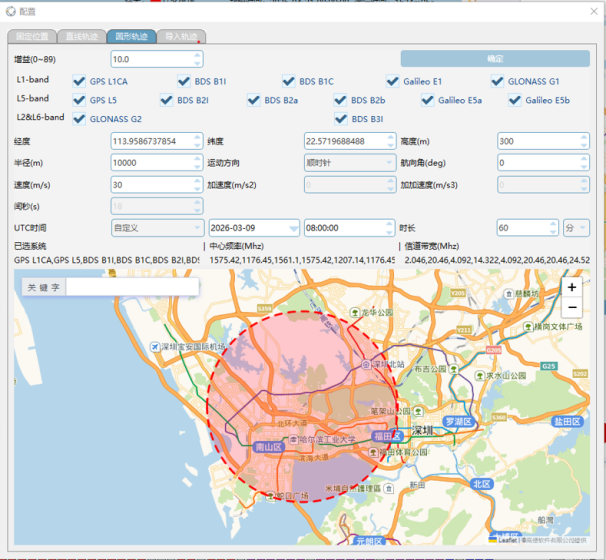Click the 经度 longitude input field

pyautogui.click(x=157, y=141)
